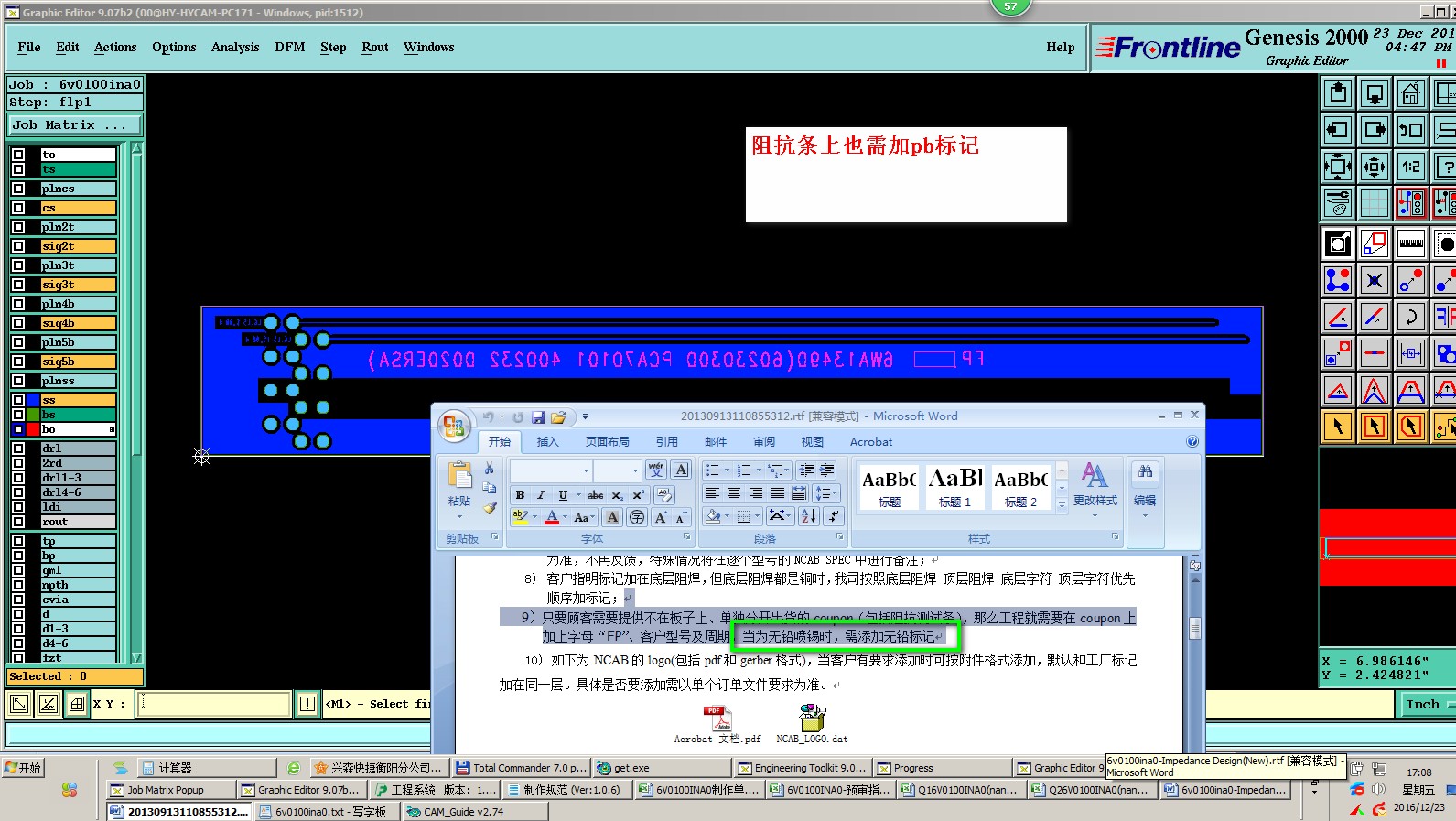The width and height of the screenshot is (1456, 821).
Task: Click the yellow highlight color swatch
Action: tap(520, 517)
